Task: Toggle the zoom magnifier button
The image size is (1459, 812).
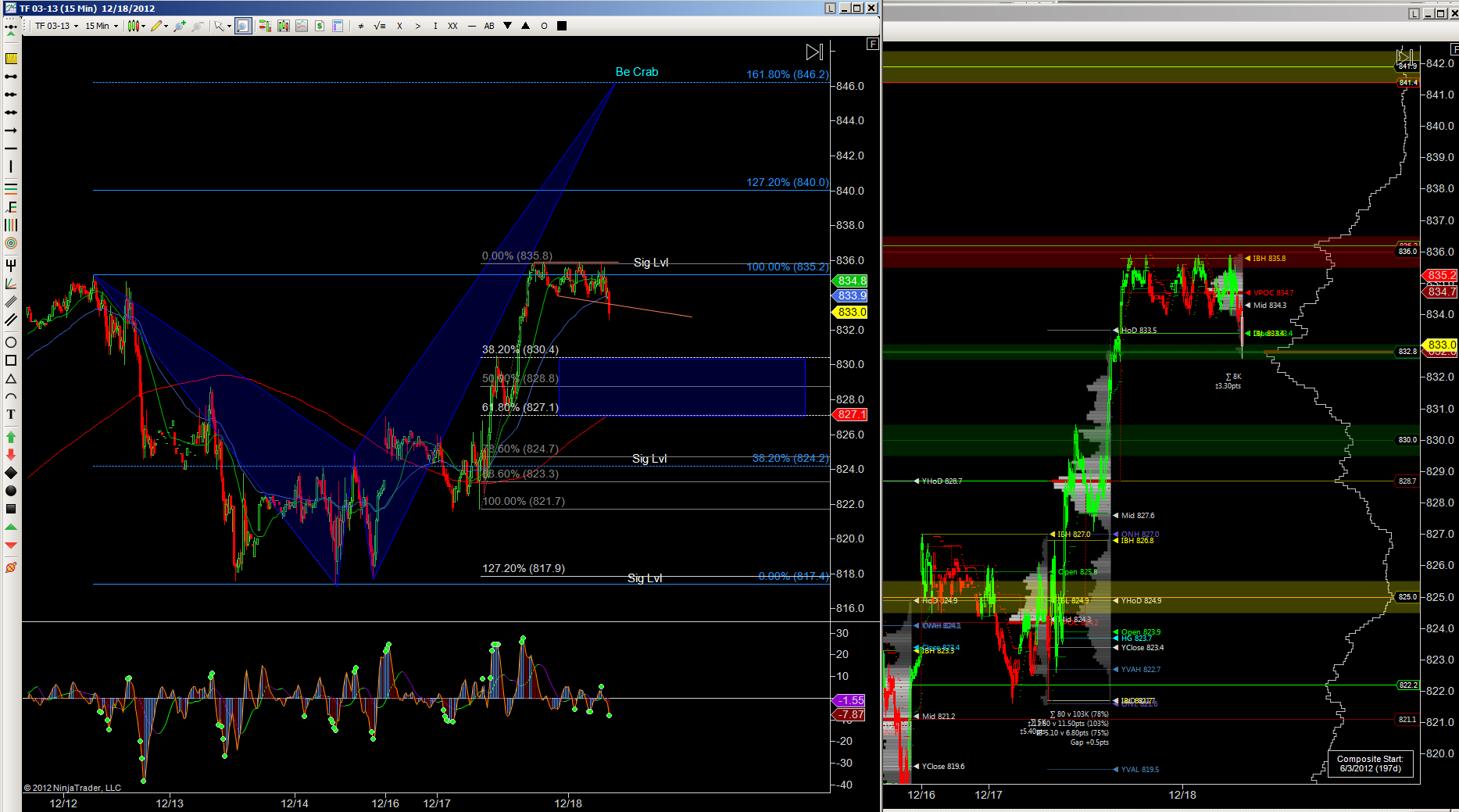Action: pos(243,26)
